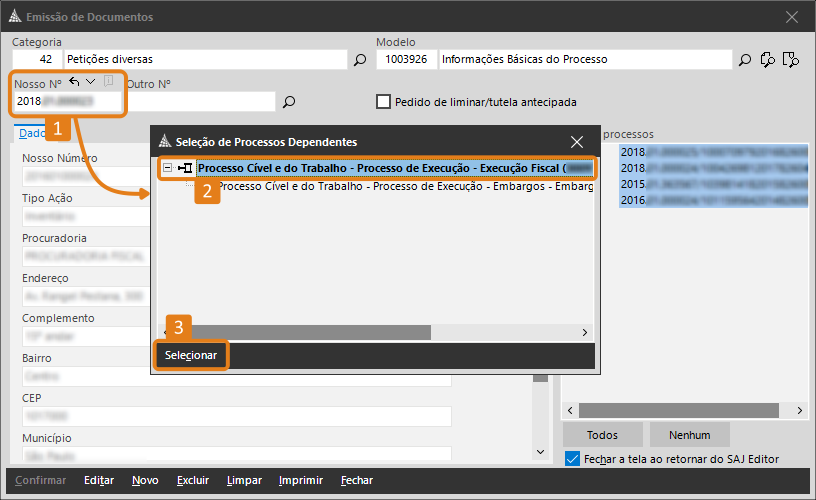The image size is (816, 500).
Task: Click the Outro Nº search magnifier icon
Action: tap(289, 101)
